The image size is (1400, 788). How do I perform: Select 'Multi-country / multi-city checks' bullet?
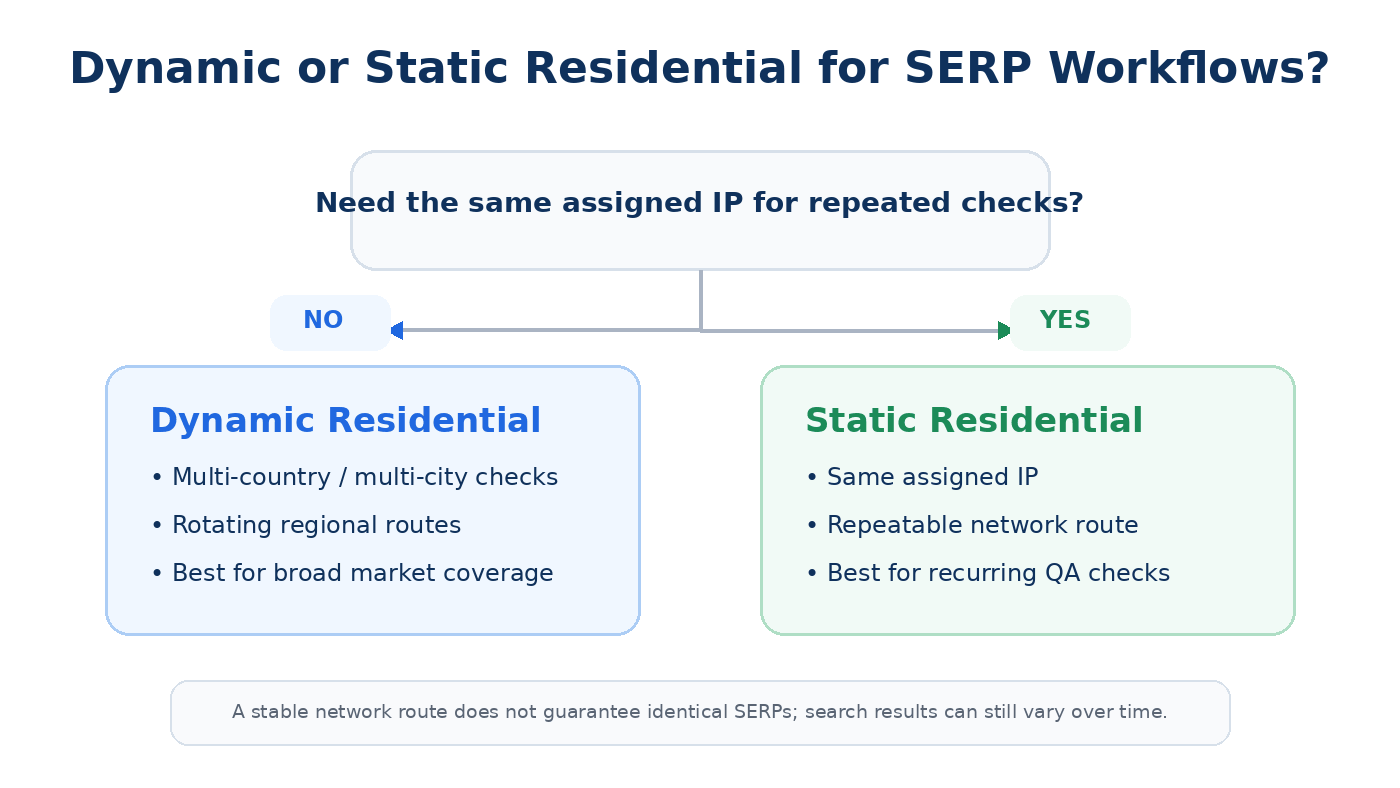coord(354,478)
